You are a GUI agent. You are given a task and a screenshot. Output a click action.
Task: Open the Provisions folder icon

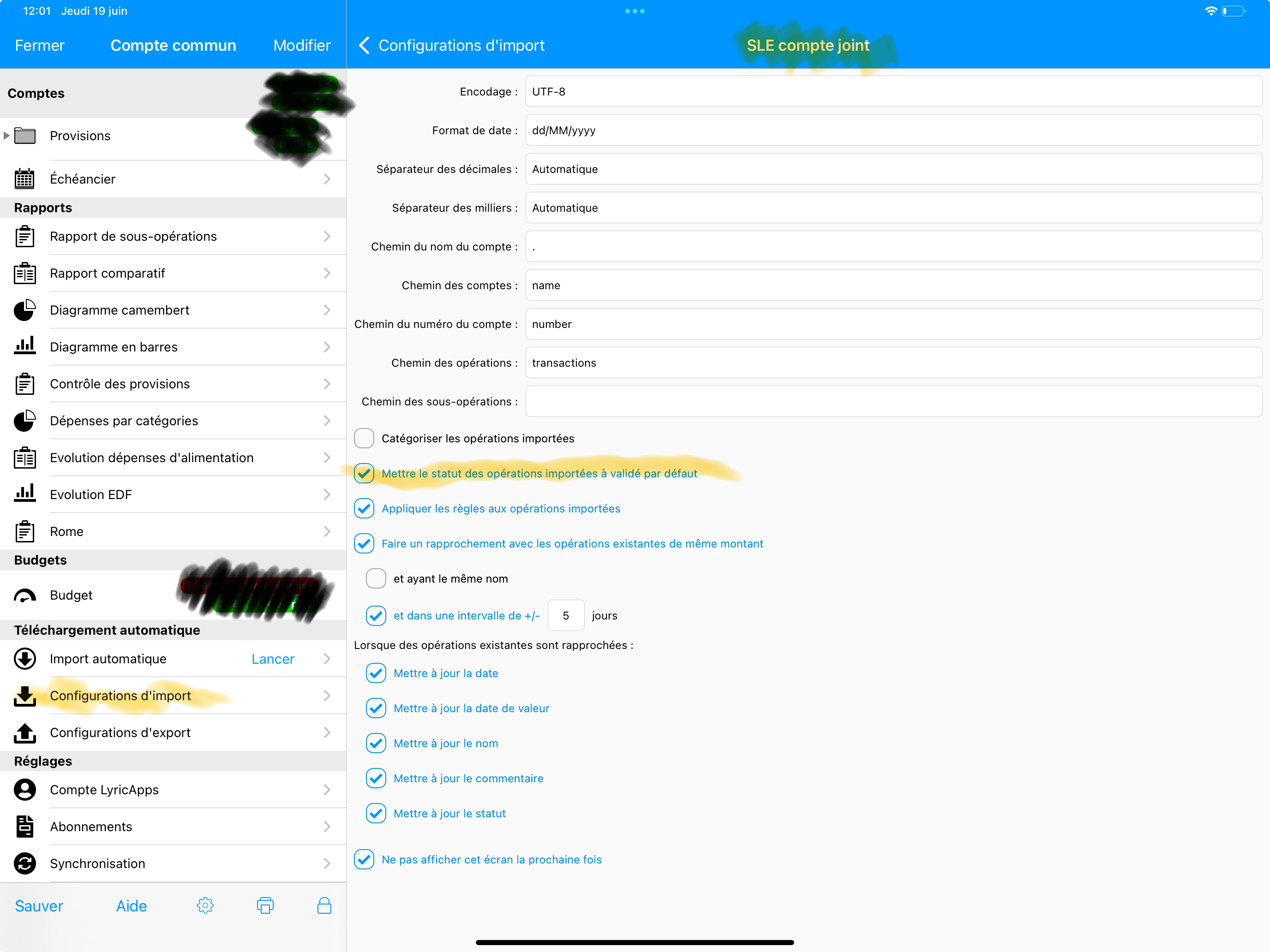tap(24, 136)
